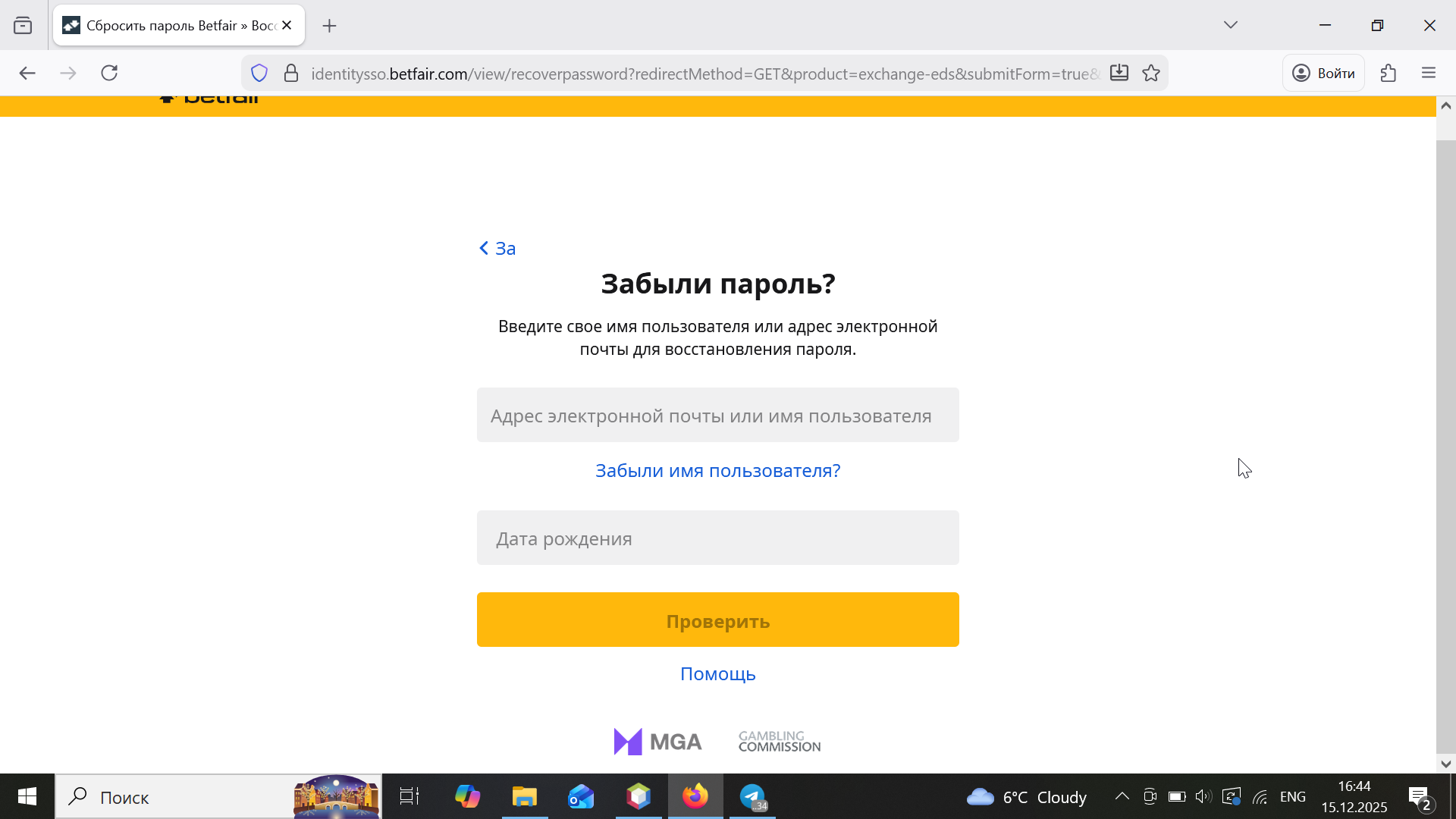The image size is (1456, 819).
Task: Reload the page with the refresh icon
Action: [109, 74]
